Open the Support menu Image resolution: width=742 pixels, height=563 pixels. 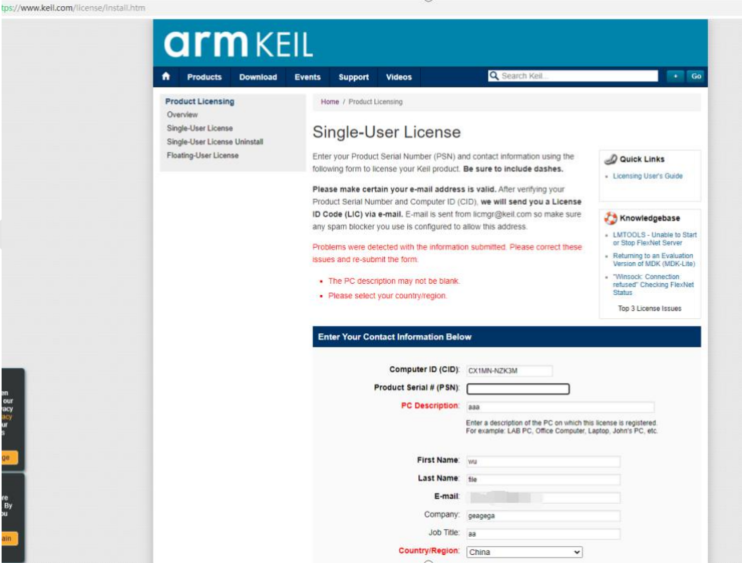[x=353, y=77]
